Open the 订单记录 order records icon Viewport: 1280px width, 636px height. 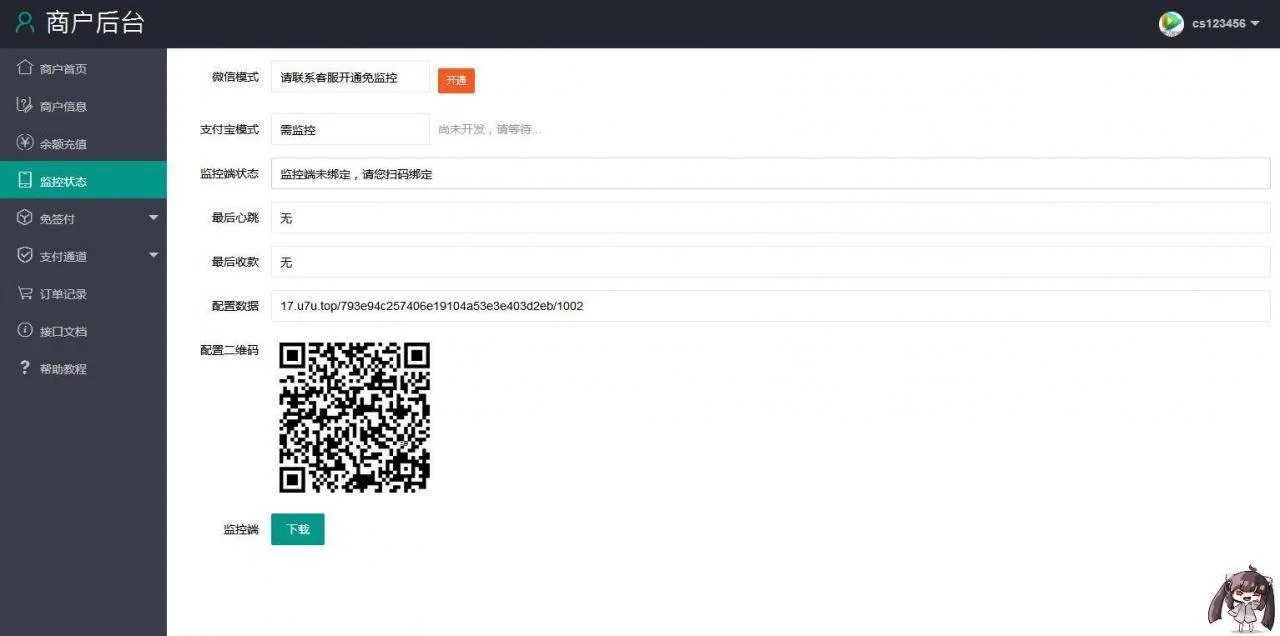coord(27,293)
